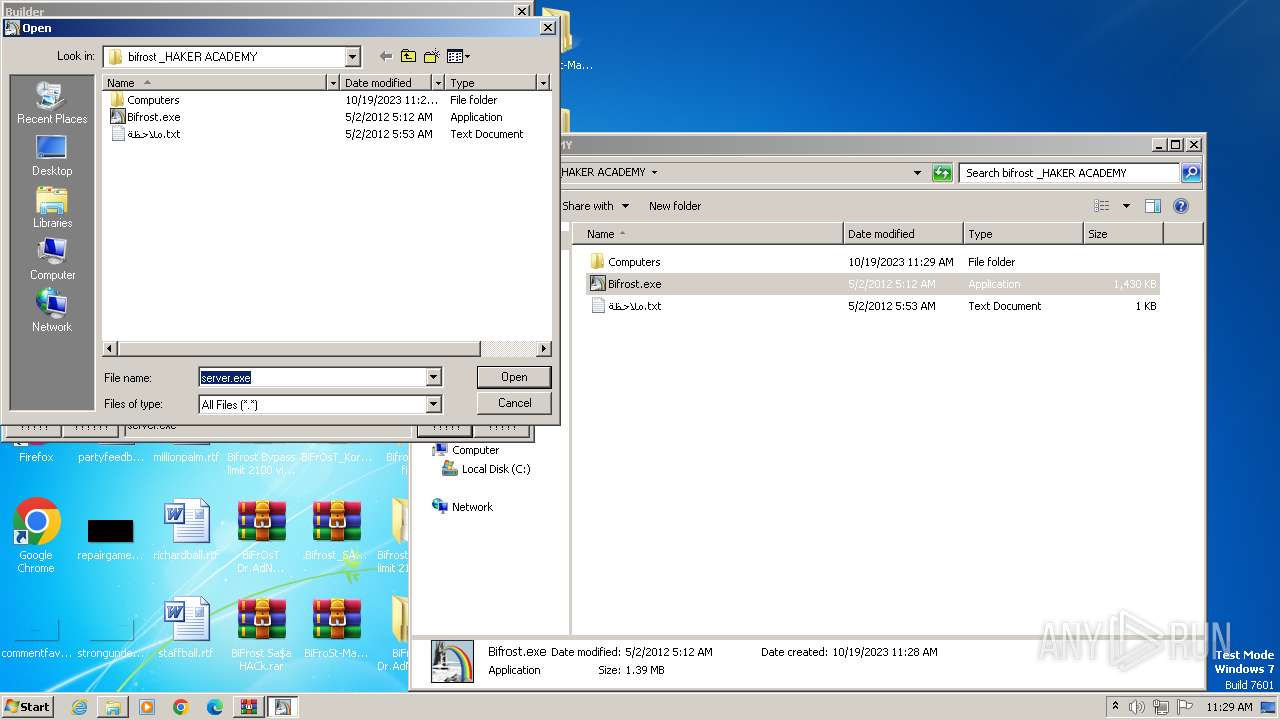Image resolution: width=1280 pixels, height=720 pixels.
Task: Click New folder in Explorer toolbar
Action: click(675, 206)
